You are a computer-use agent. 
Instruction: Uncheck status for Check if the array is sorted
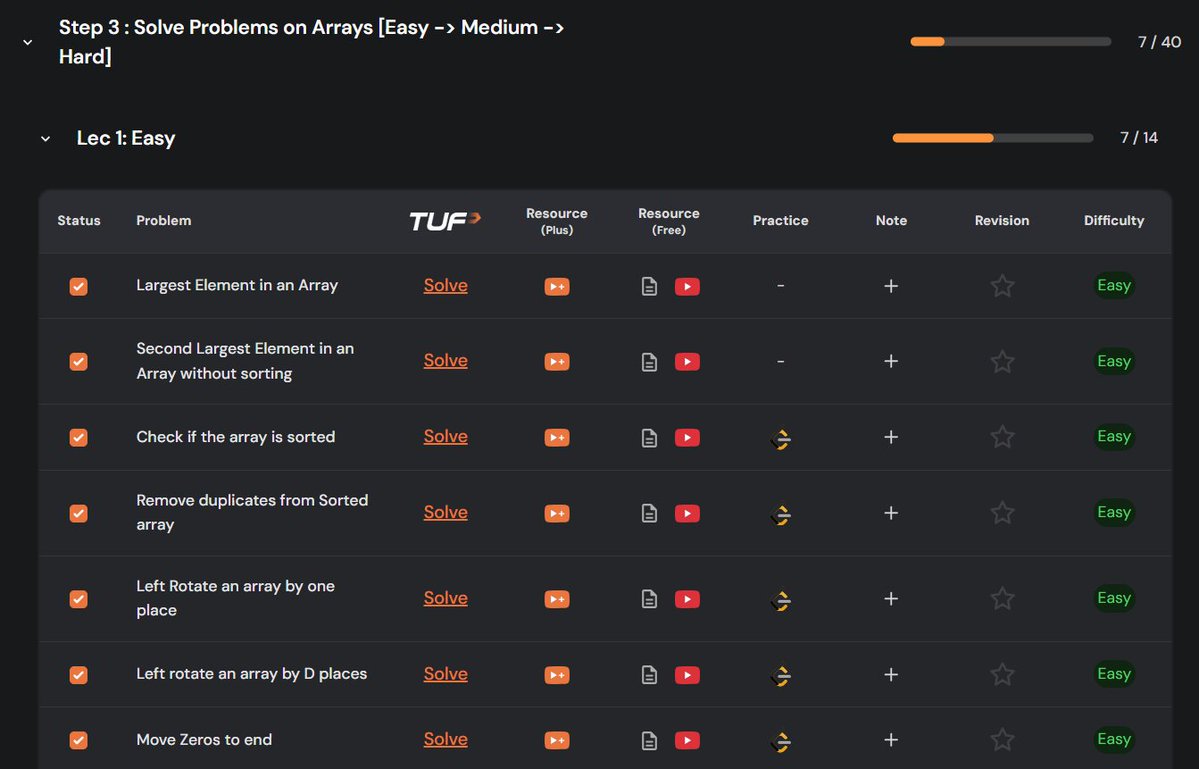78,436
